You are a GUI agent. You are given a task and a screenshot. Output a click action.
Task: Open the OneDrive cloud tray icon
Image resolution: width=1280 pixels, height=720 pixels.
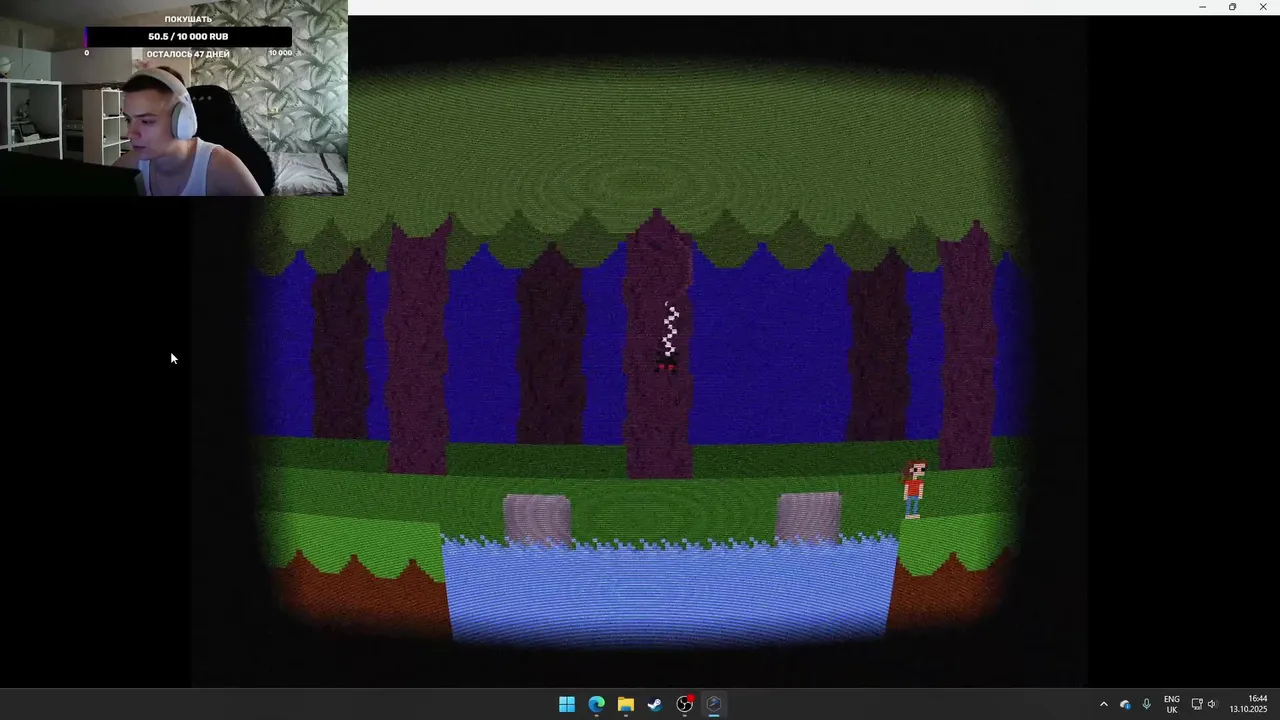click(1125, 704)
